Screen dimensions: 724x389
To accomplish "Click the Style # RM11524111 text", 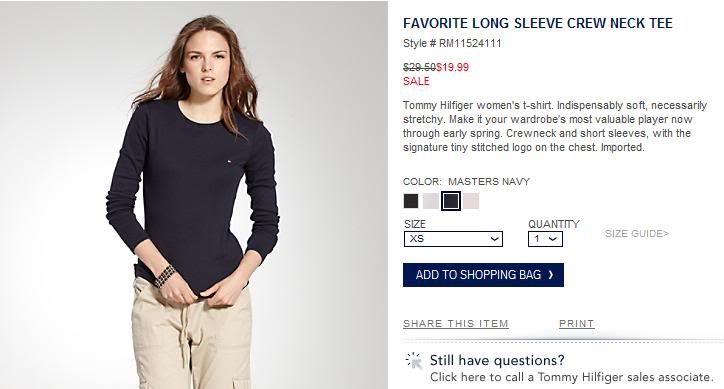I will (452, 43).
